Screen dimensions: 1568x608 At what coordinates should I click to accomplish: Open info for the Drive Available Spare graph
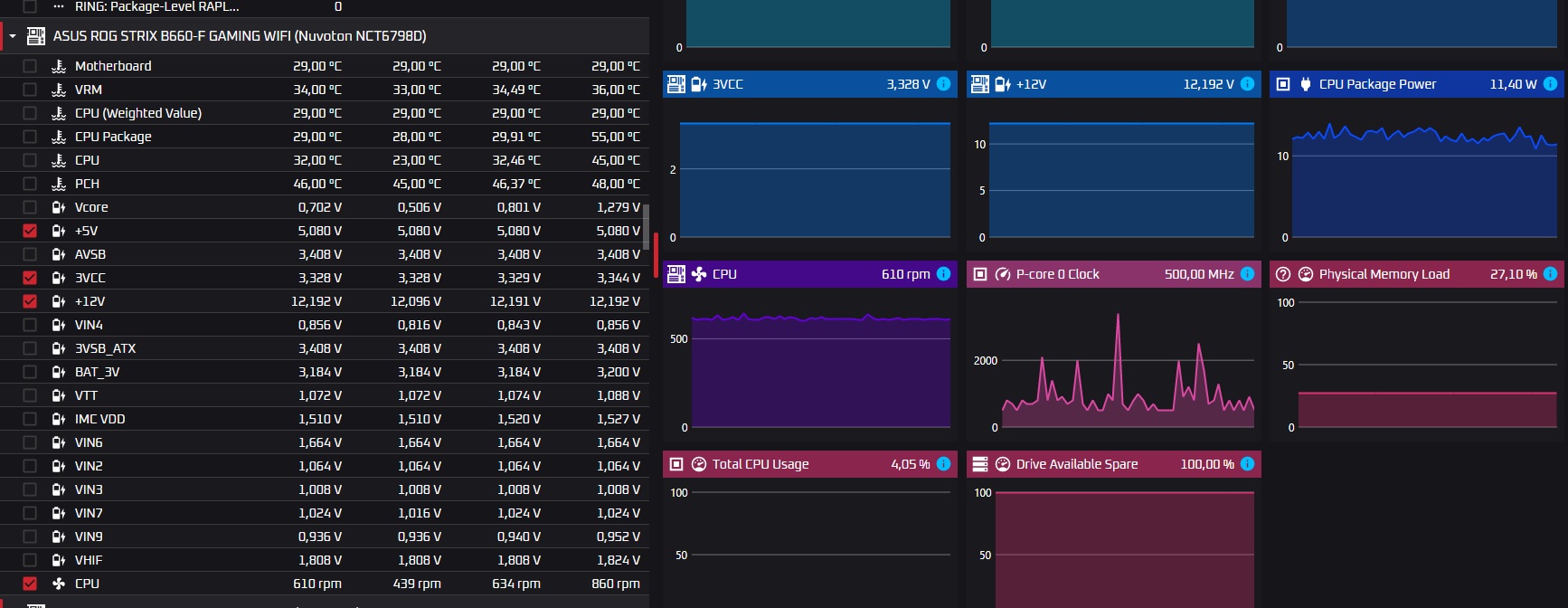tap(1248, 464)
